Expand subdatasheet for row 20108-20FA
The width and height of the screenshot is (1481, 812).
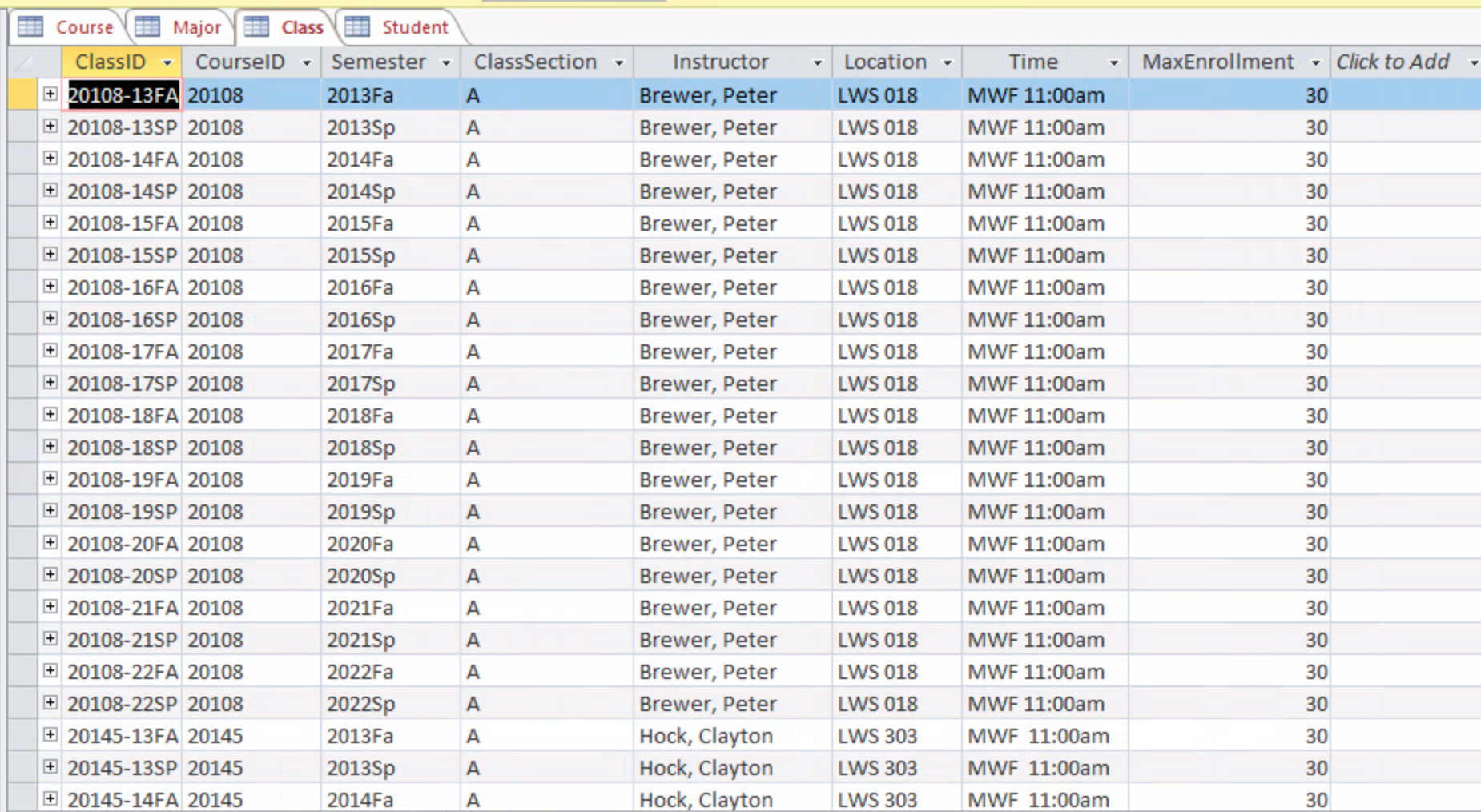[x=50, y=543]
